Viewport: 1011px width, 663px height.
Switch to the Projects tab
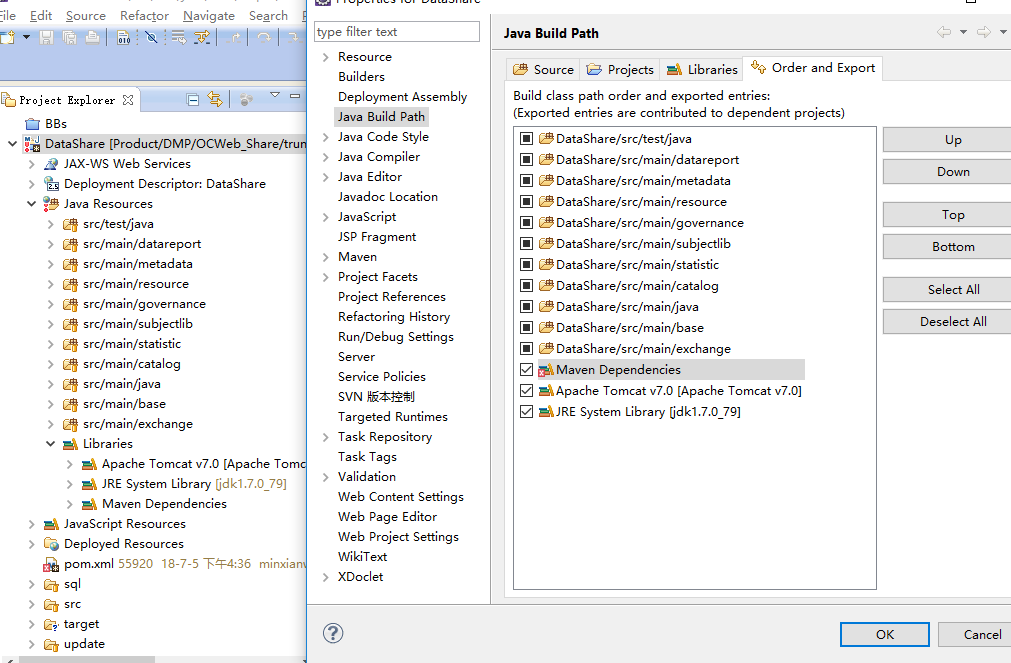(x=620, y=70)
